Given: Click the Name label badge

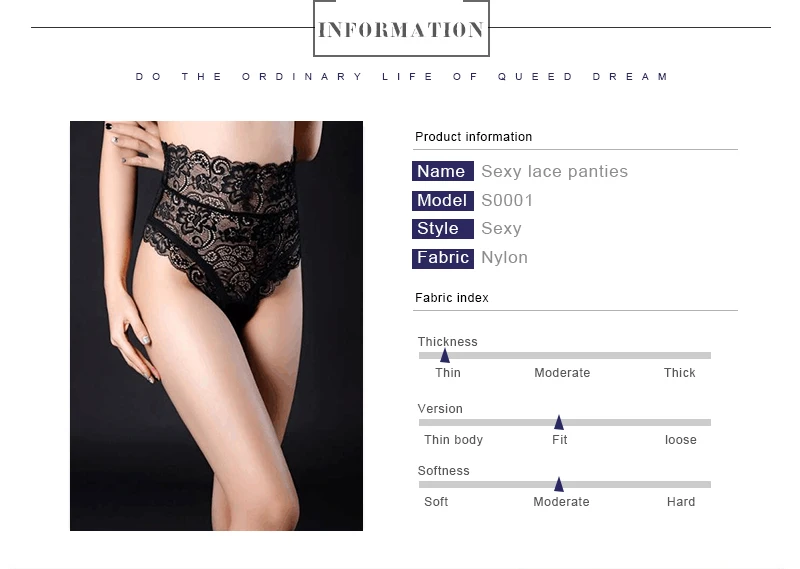Looking at the screenshot, I should (x=442, y=171).
